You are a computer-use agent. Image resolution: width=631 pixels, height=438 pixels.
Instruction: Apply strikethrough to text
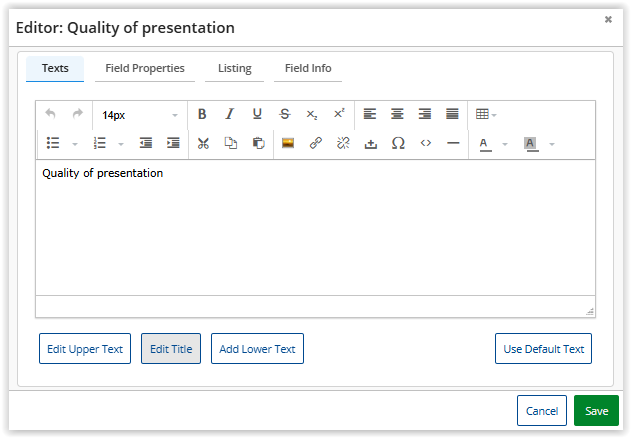coord(284,115)
